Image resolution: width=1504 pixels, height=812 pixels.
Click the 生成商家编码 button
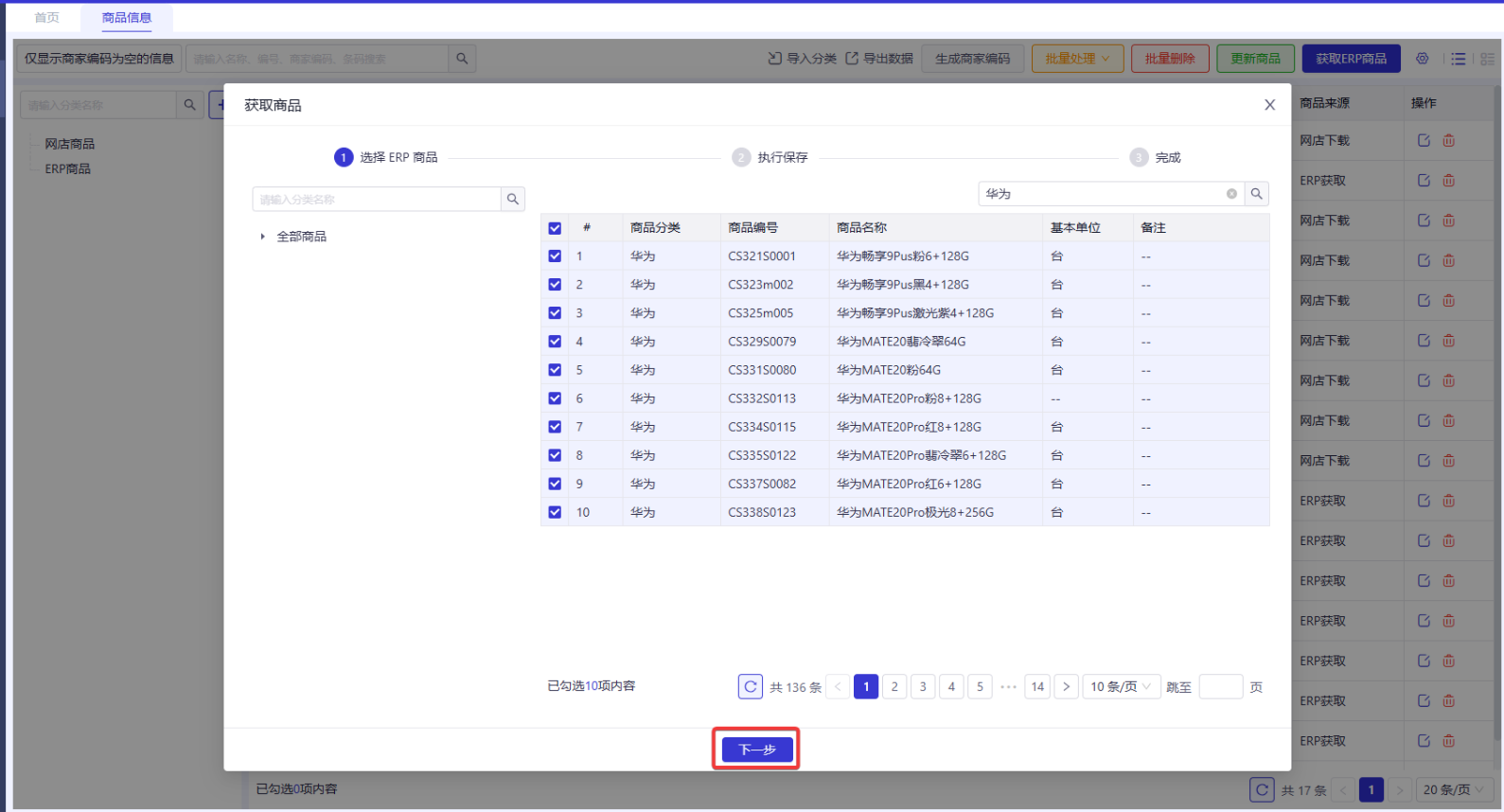(x=973, y=59)
